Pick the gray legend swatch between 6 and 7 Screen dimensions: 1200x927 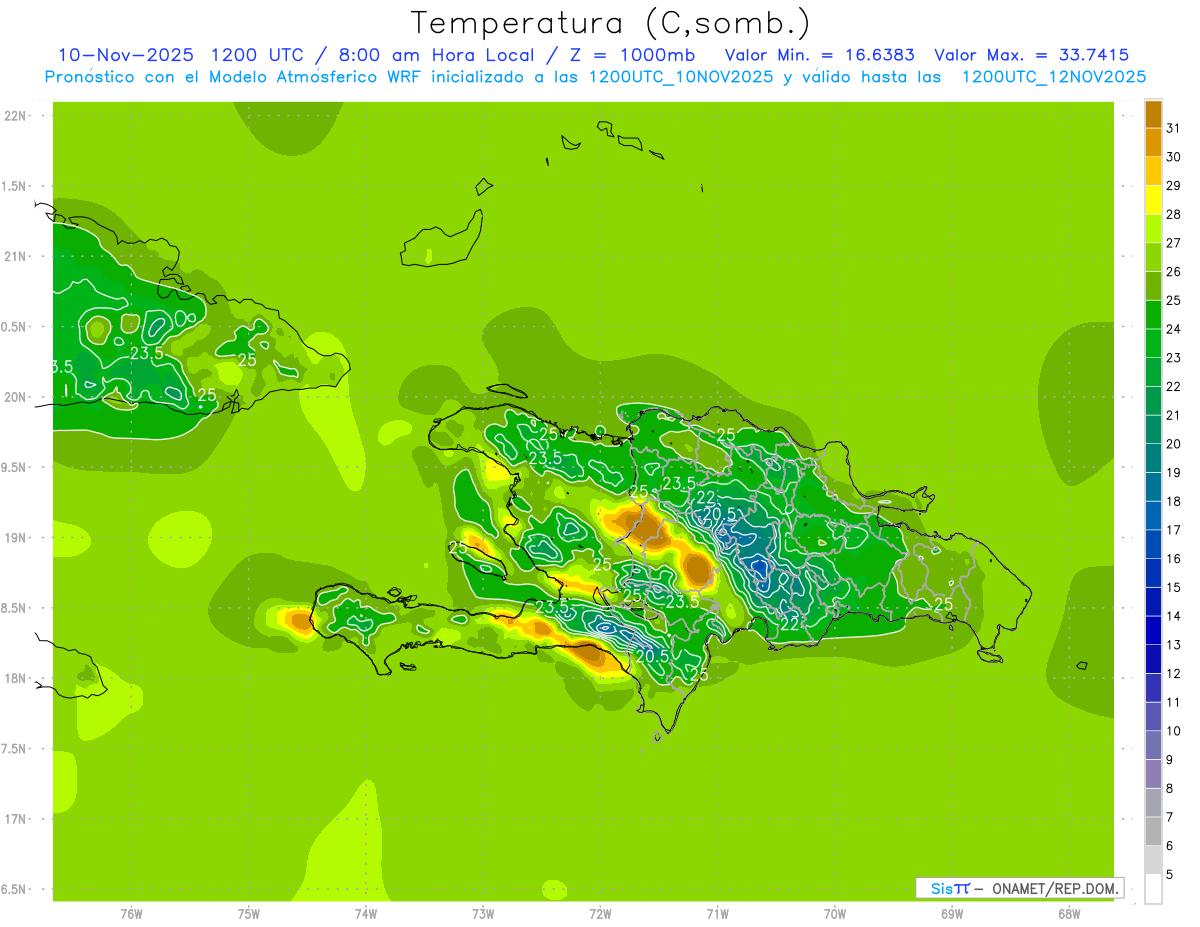click(x=1153, y=831)
